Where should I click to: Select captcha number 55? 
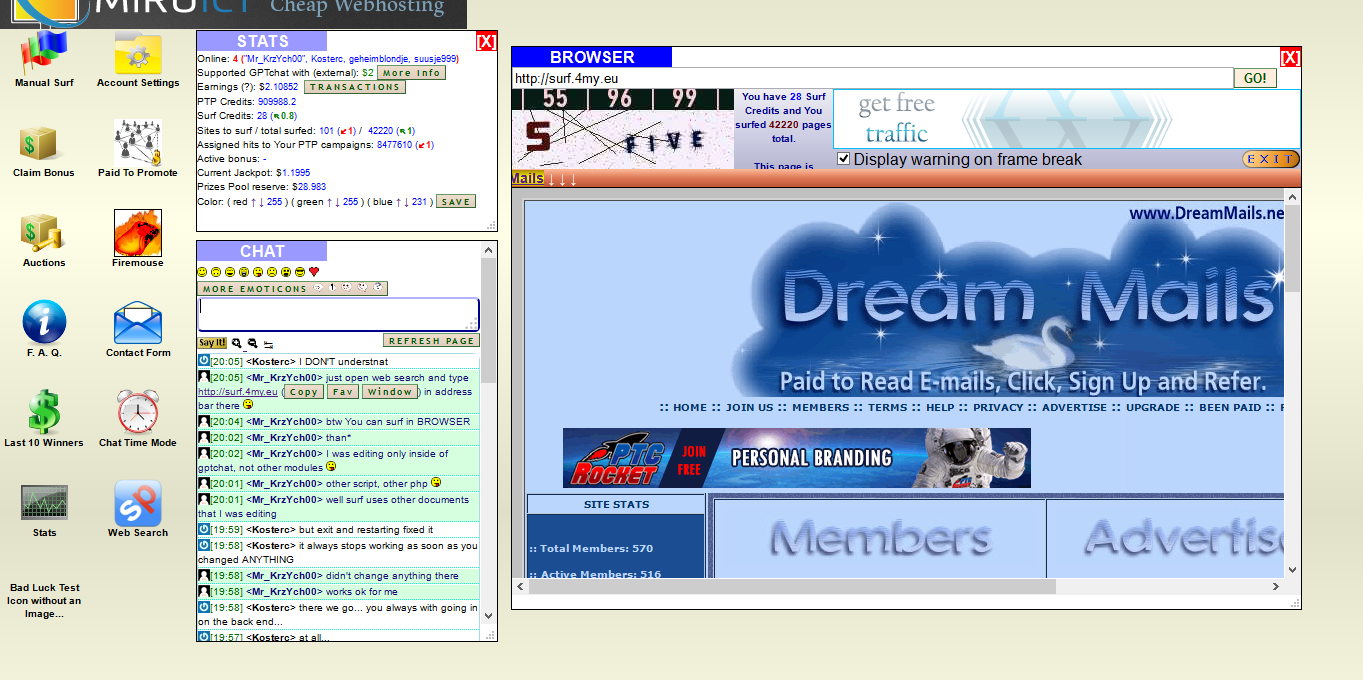[556, 99]
